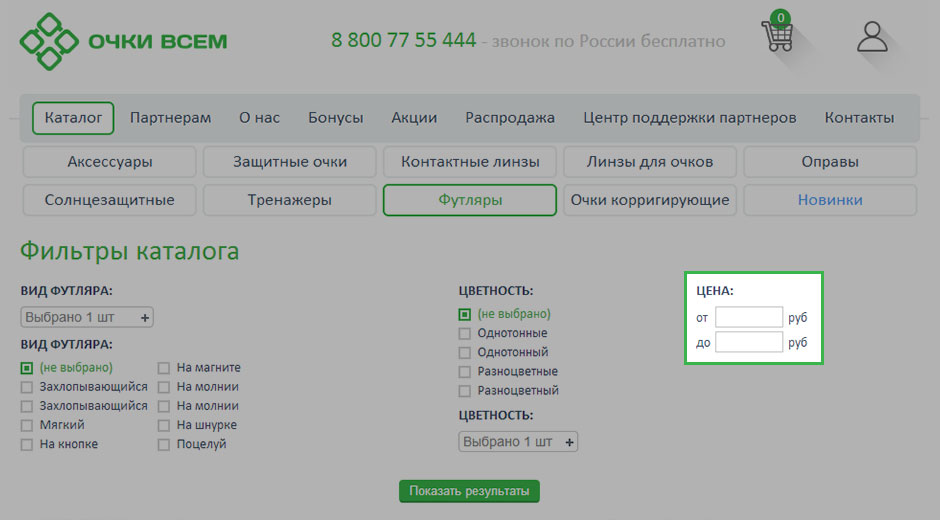The height and width of the screenshot is (520, 940).
Task: Expand the Вид футляра dropdown selector
Action: 87,318
